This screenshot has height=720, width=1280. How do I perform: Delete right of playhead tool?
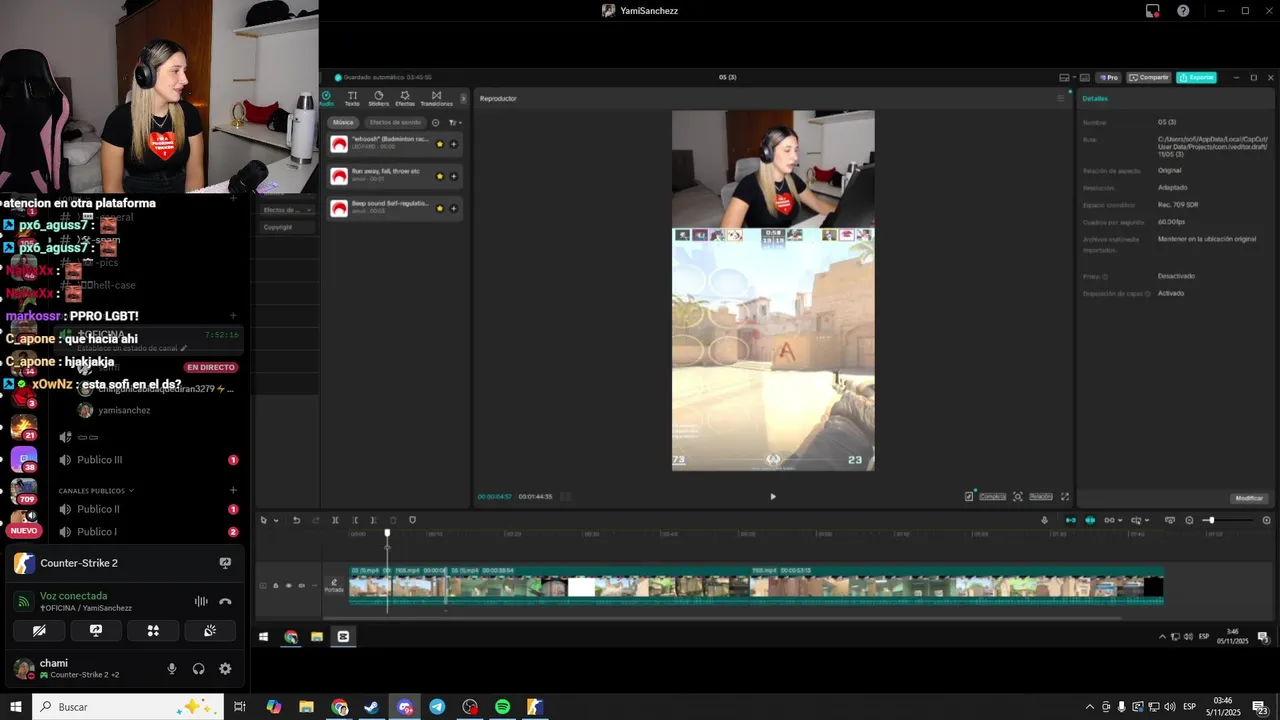(x=373, y=520)
